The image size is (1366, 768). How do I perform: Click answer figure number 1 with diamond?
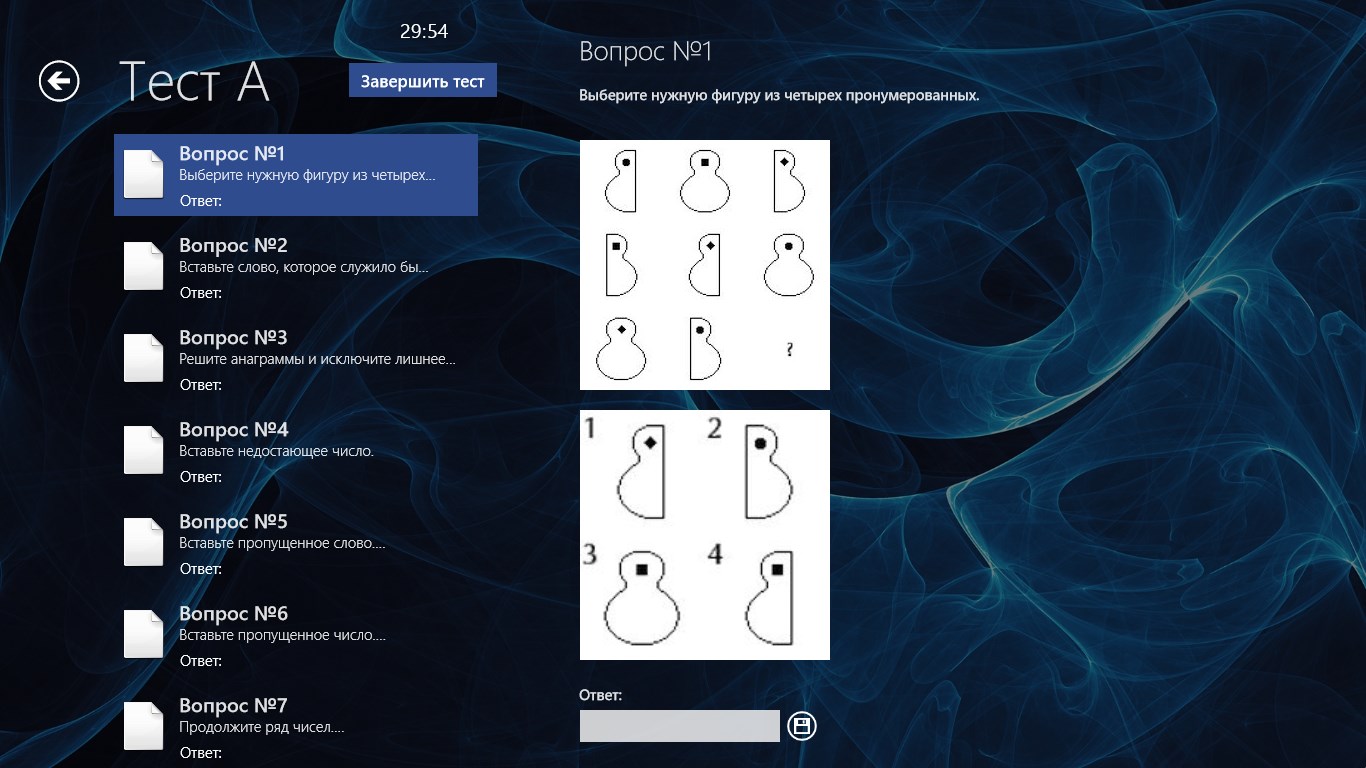tap(642, 470)
